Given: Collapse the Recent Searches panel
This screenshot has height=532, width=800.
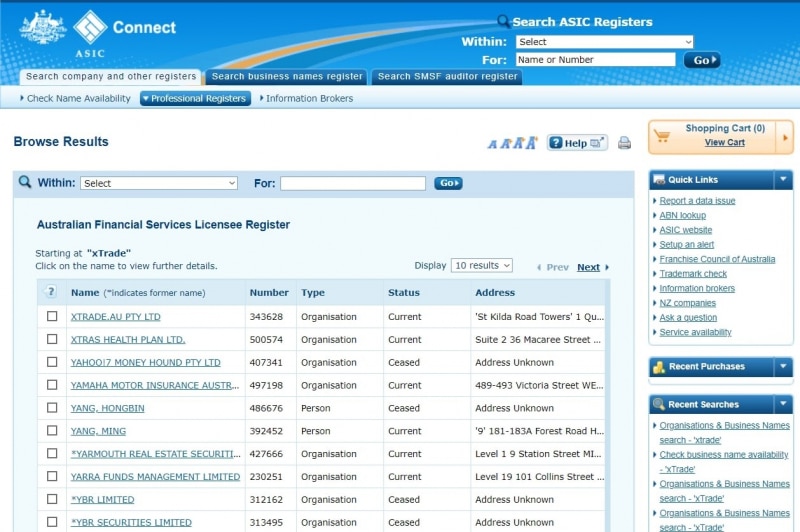Looking at the screenshot, I should click(783, 404).
